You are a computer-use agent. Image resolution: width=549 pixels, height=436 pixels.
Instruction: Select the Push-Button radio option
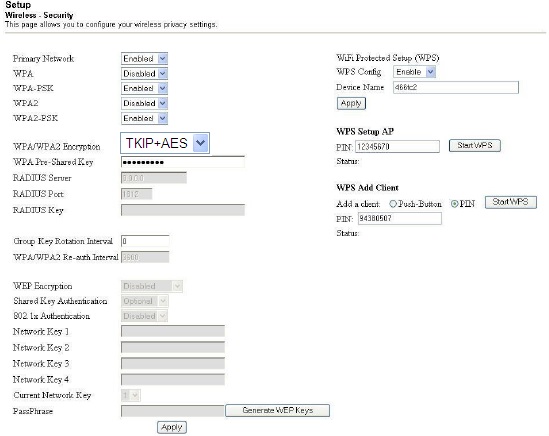pos(393,204)
